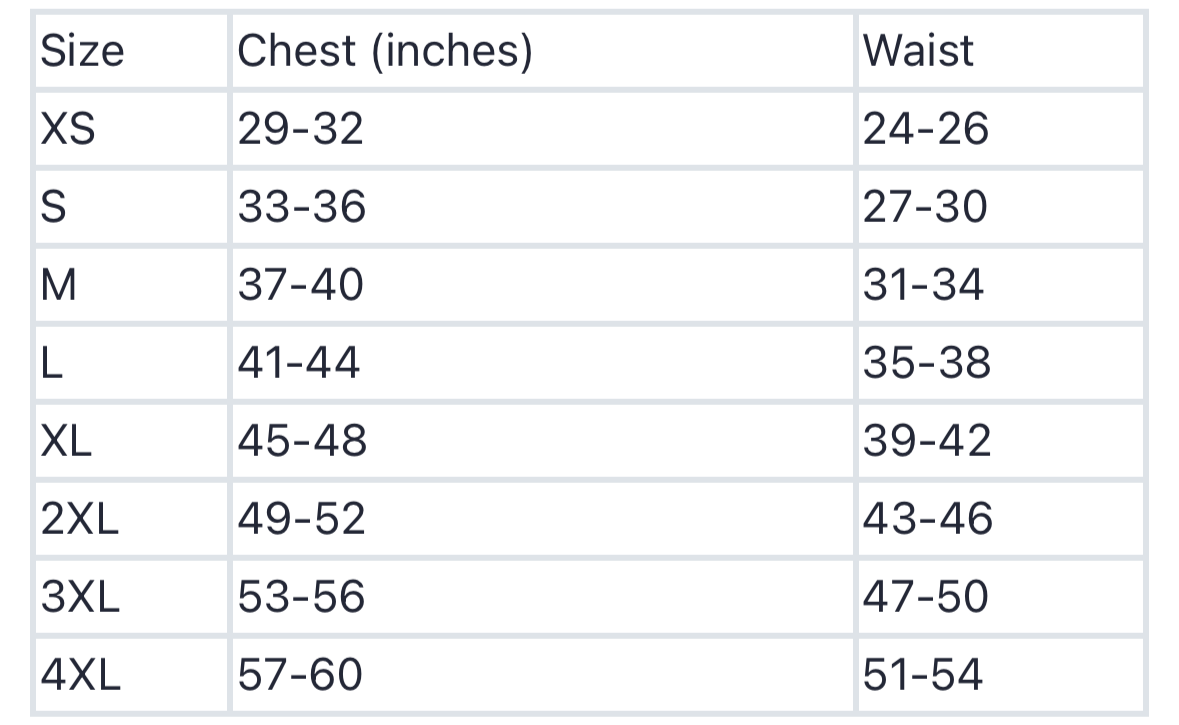This screenshot has width=1179, height=725.
Task: Select waist range 39-42
Action: [x=927, y=440]
